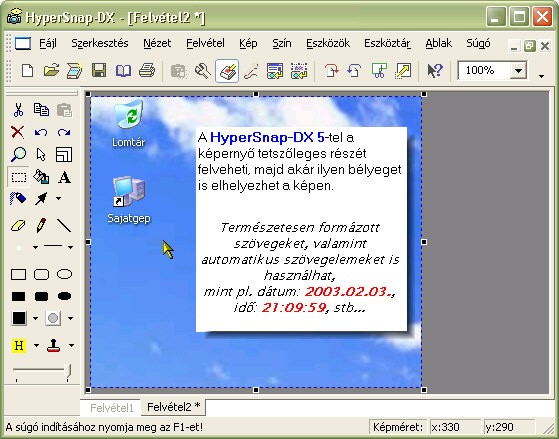Switch to the Felvétel2 tab

coord(173,407)
